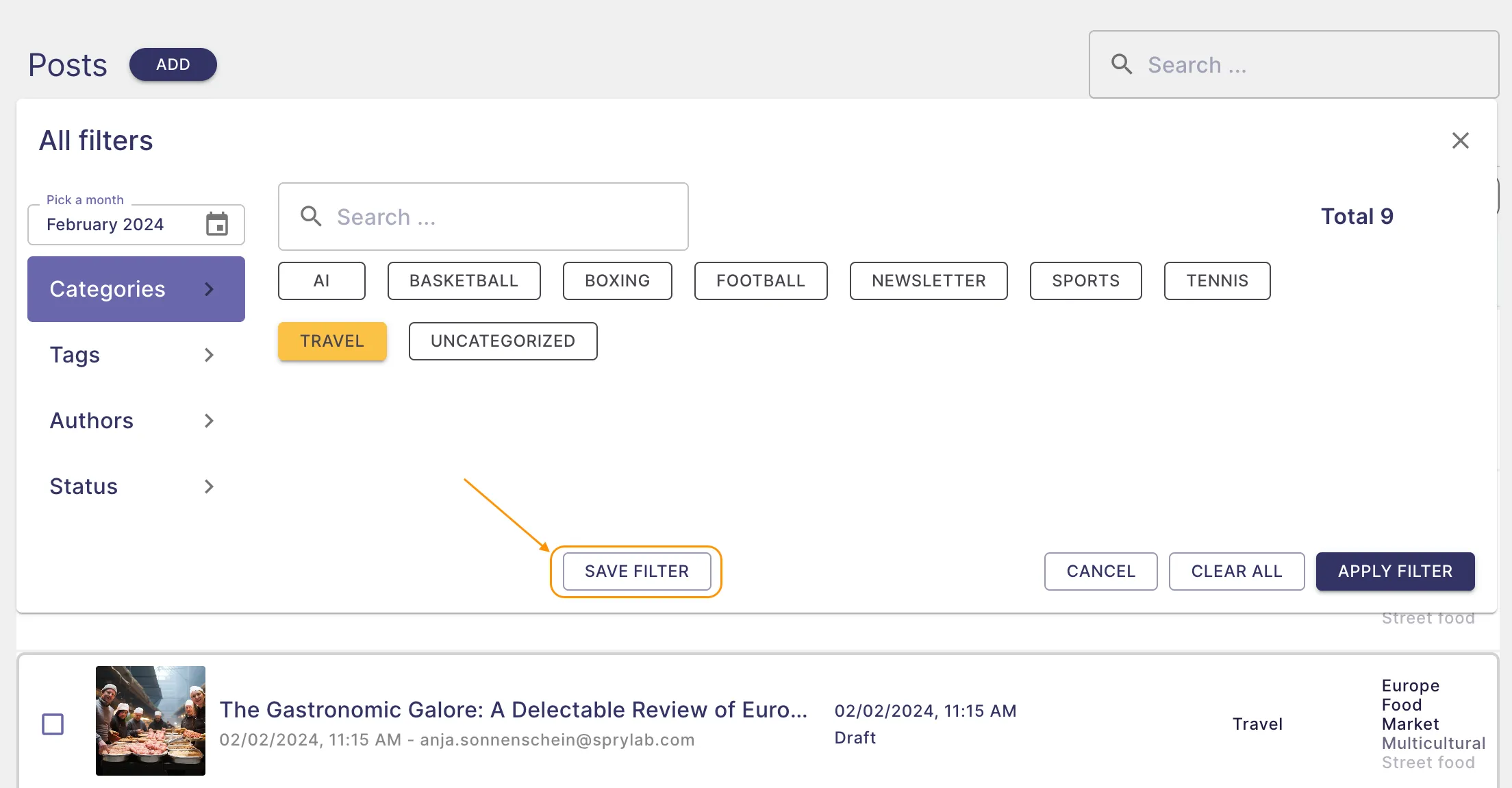Click the Posts page heading
The image size is (1512, 788).
[x=68, y=65]
